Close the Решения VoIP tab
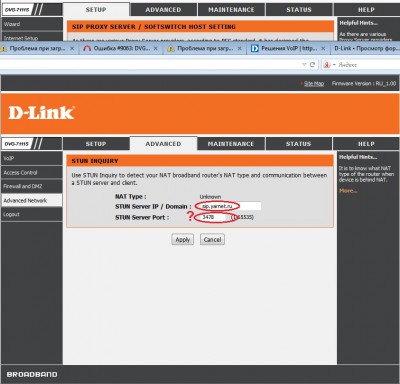 click(323, 49)
